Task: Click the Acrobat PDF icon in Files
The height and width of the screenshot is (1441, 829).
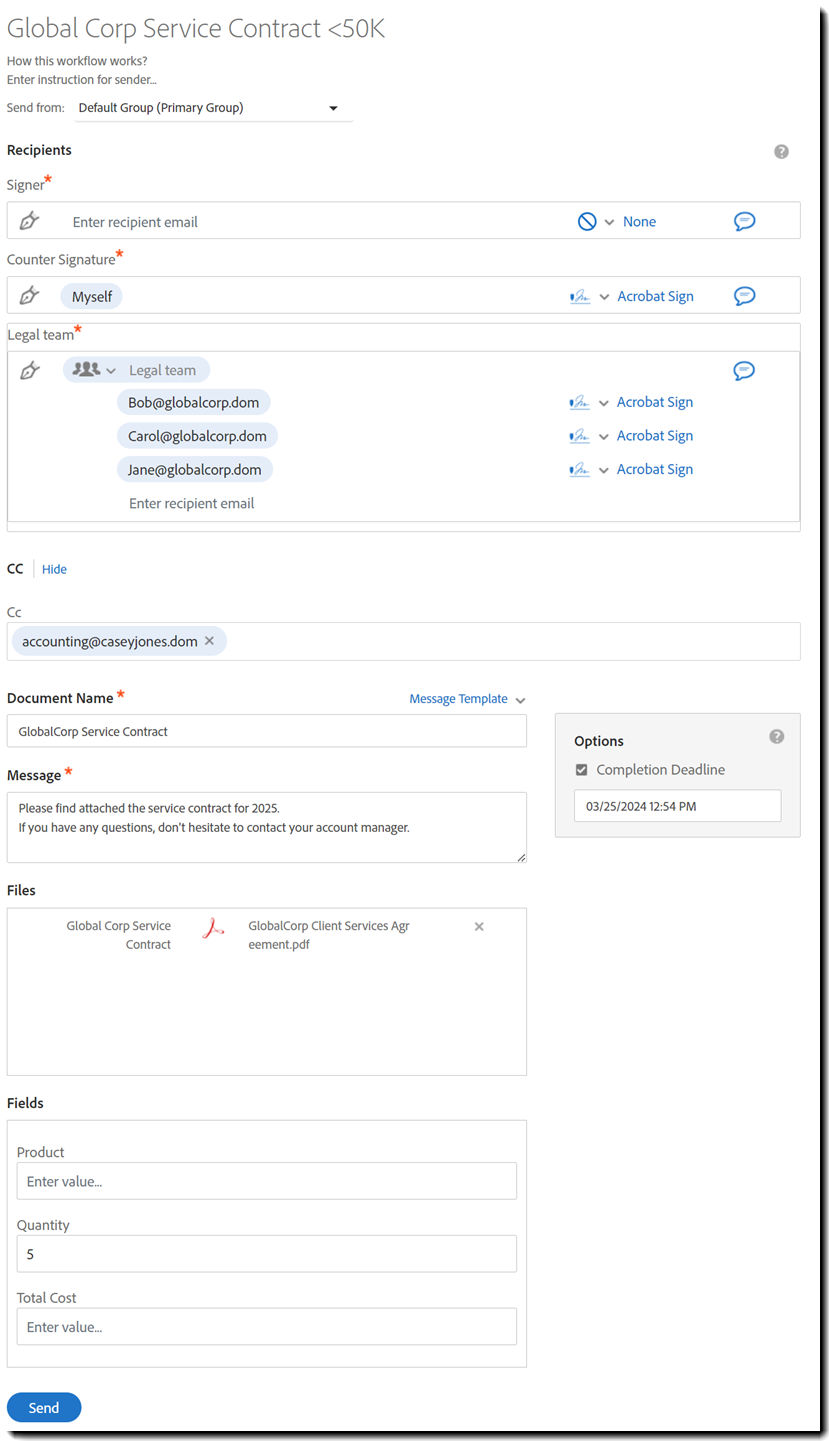Action: [212, 929]
